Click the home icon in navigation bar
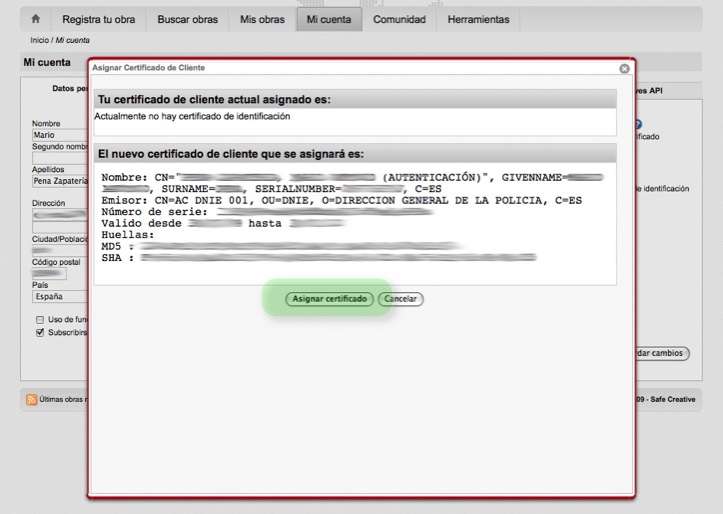The image size is (723, 514). pos(36,19)
